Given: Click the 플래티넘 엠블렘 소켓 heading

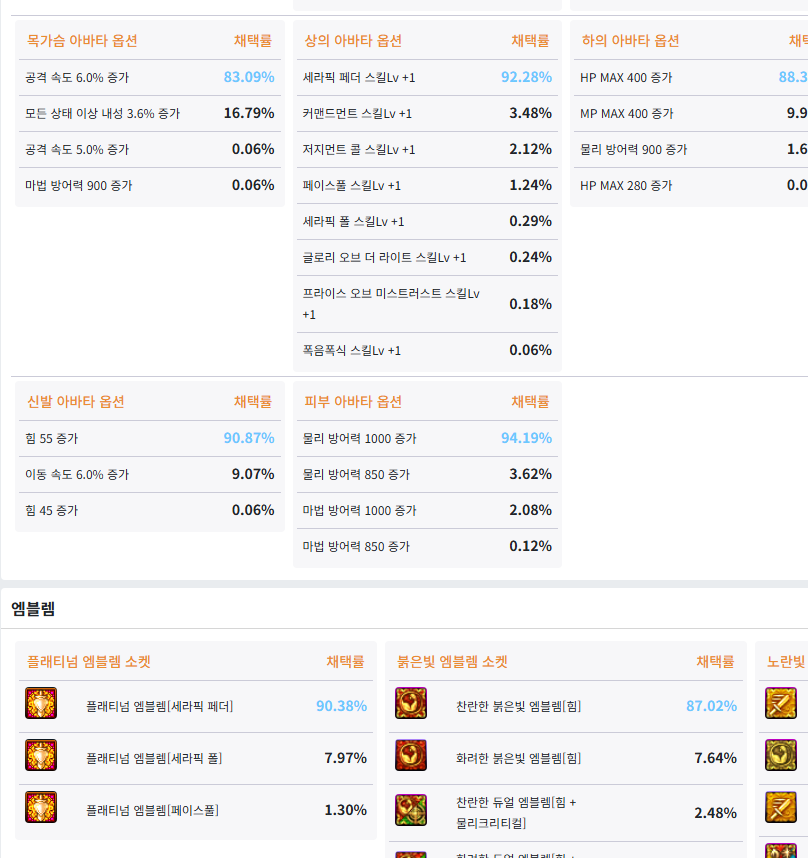Looking at the screenshot, I should pyautogui.click(x=89, y=662).
